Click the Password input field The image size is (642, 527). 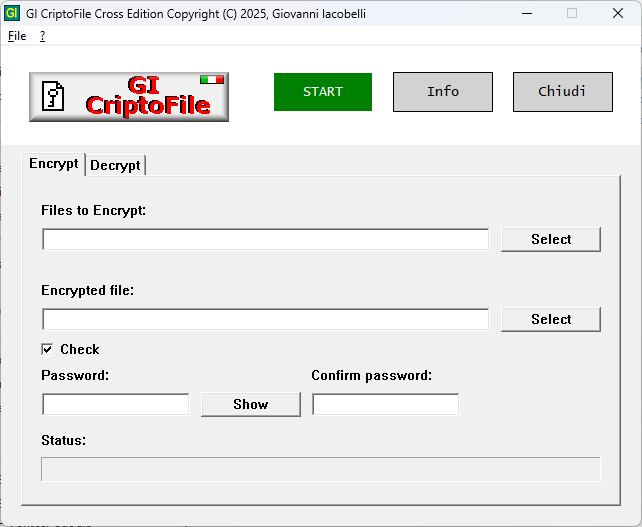[x=115, y=404]
